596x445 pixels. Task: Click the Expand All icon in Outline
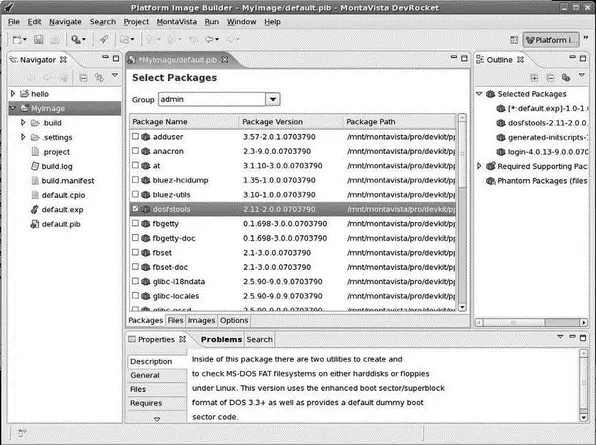tap(534, 78)
